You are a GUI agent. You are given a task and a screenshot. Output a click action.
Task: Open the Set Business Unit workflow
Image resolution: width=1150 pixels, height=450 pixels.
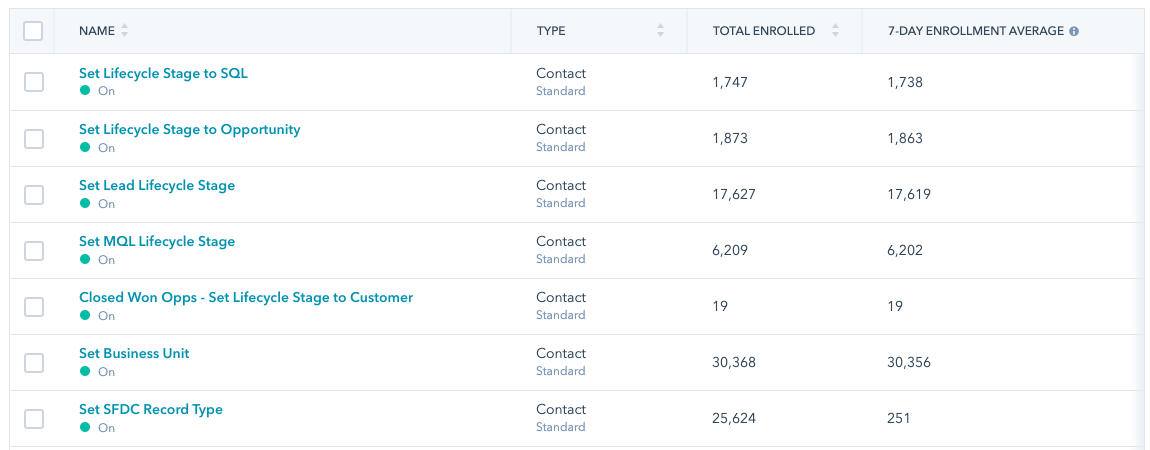coord(134,353)
